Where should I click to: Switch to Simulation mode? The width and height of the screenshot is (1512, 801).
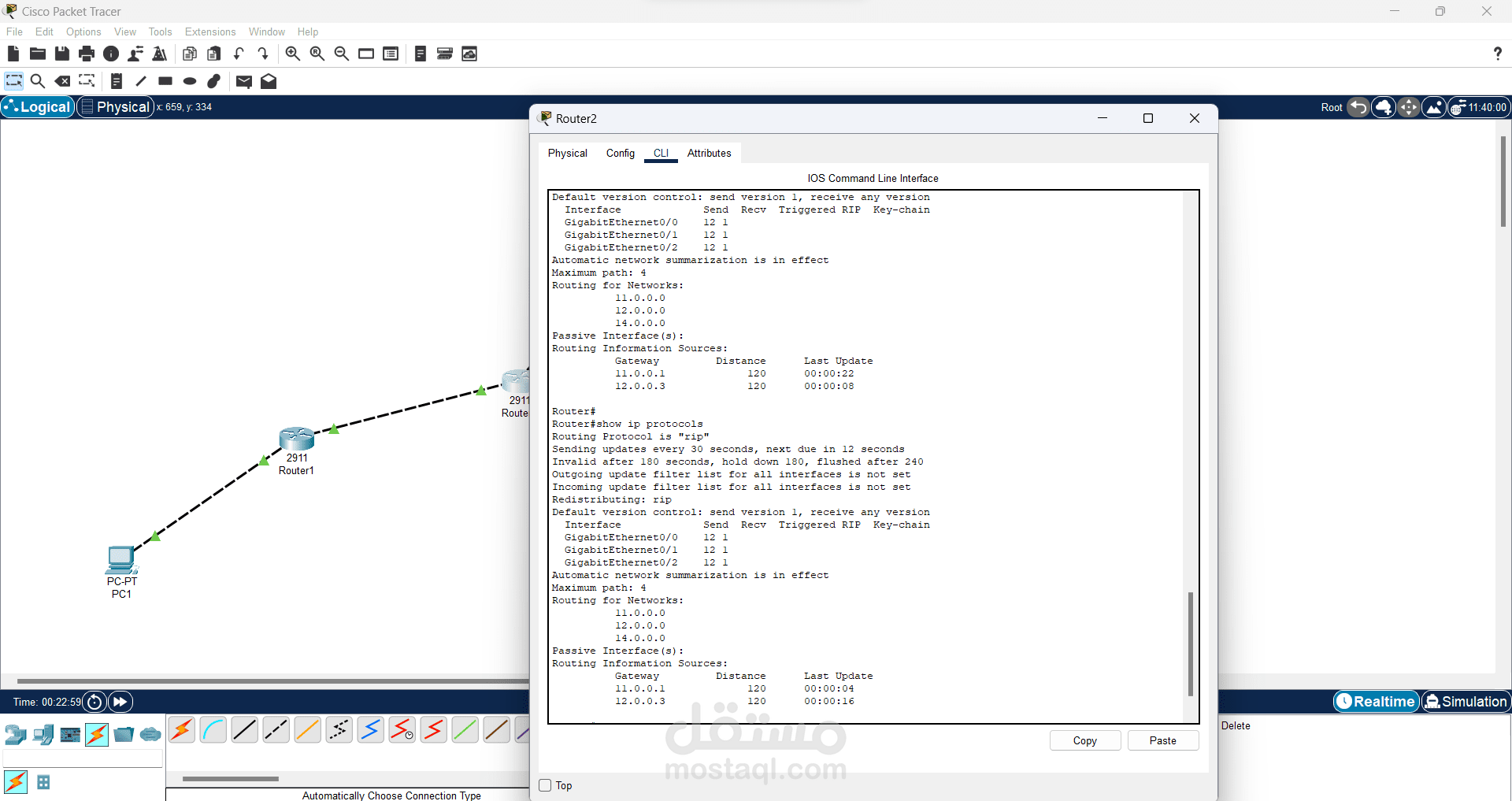pos(1466,702)
